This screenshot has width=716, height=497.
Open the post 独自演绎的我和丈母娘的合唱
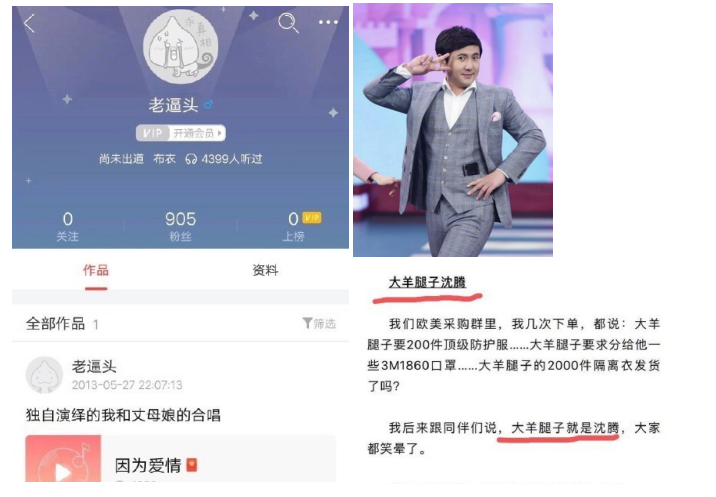[123, 415]
